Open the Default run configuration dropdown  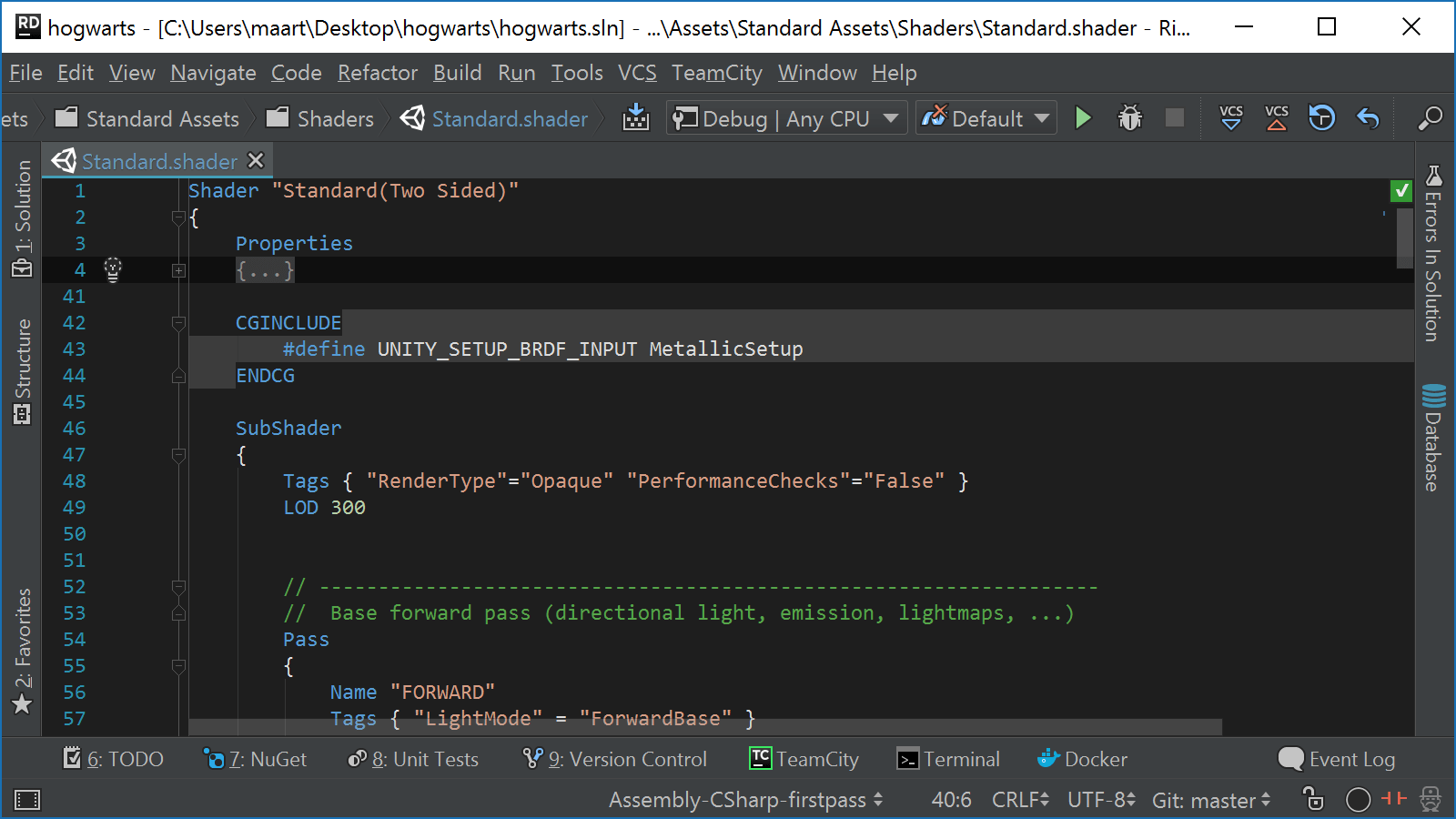[x=986, y=118]
